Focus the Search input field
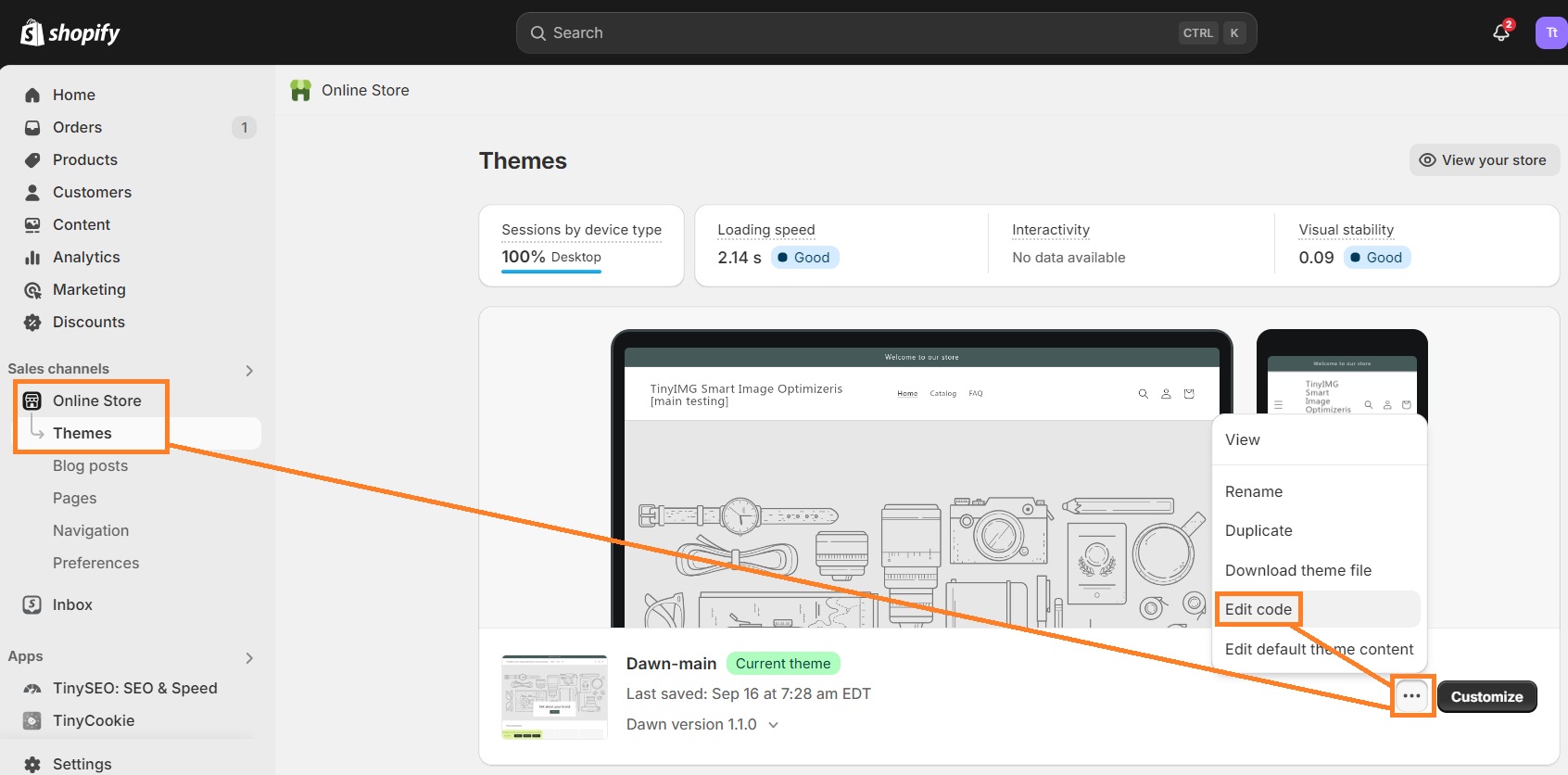This screenshot has height=775, width=1568. [x=886, y=32]
